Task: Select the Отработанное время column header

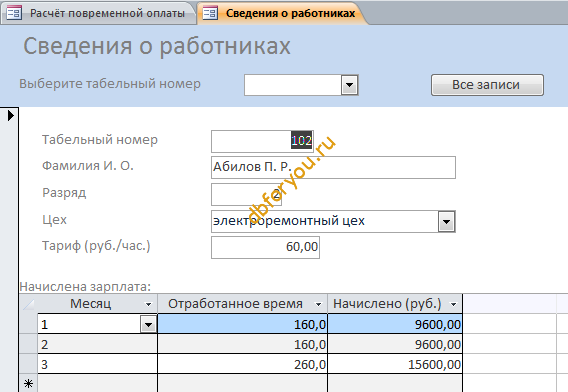Action: (235, 304)
